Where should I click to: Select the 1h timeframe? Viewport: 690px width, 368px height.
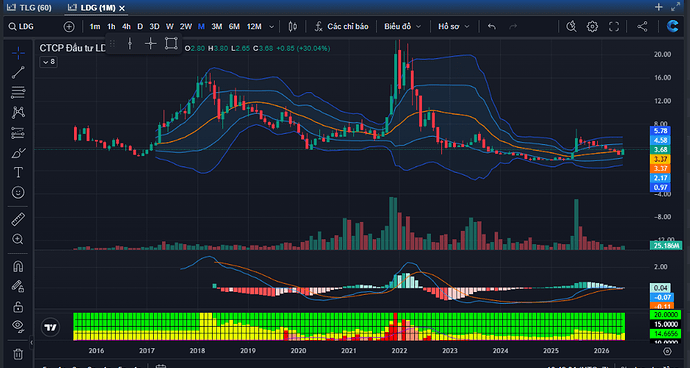tap(111, 26)
